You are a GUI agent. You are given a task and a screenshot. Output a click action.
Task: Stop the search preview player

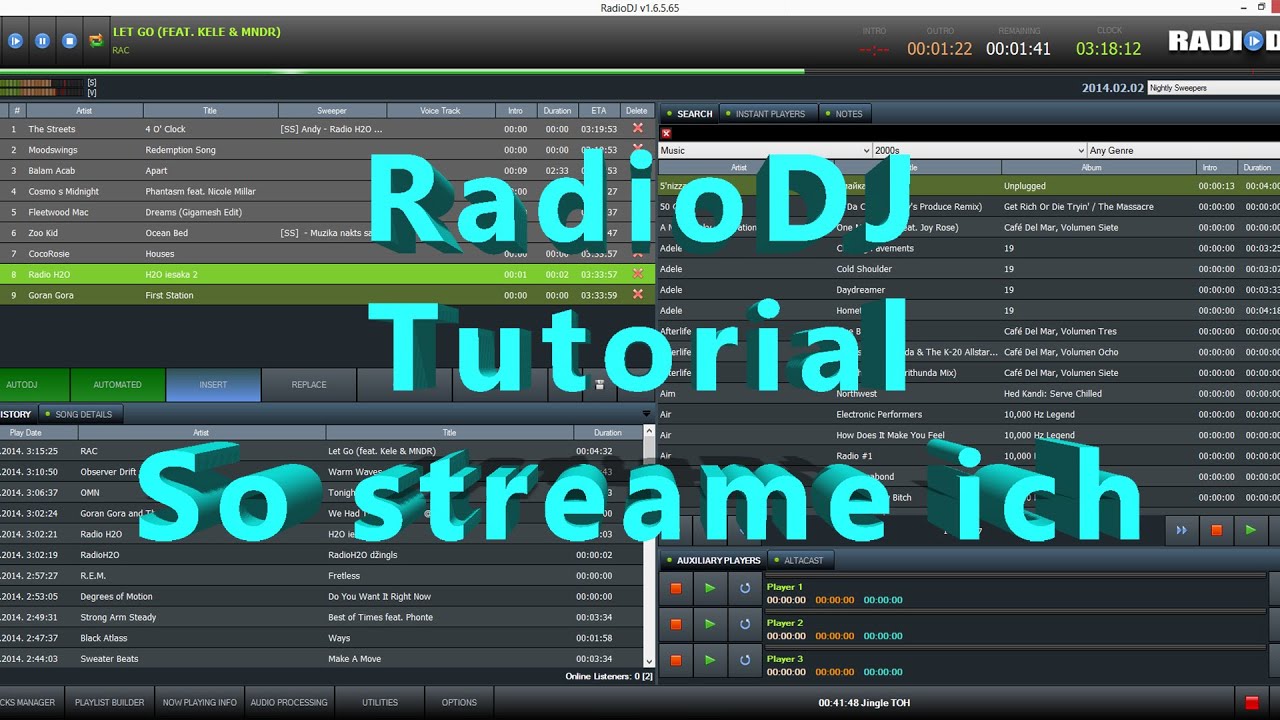(x=1216, y=530)
